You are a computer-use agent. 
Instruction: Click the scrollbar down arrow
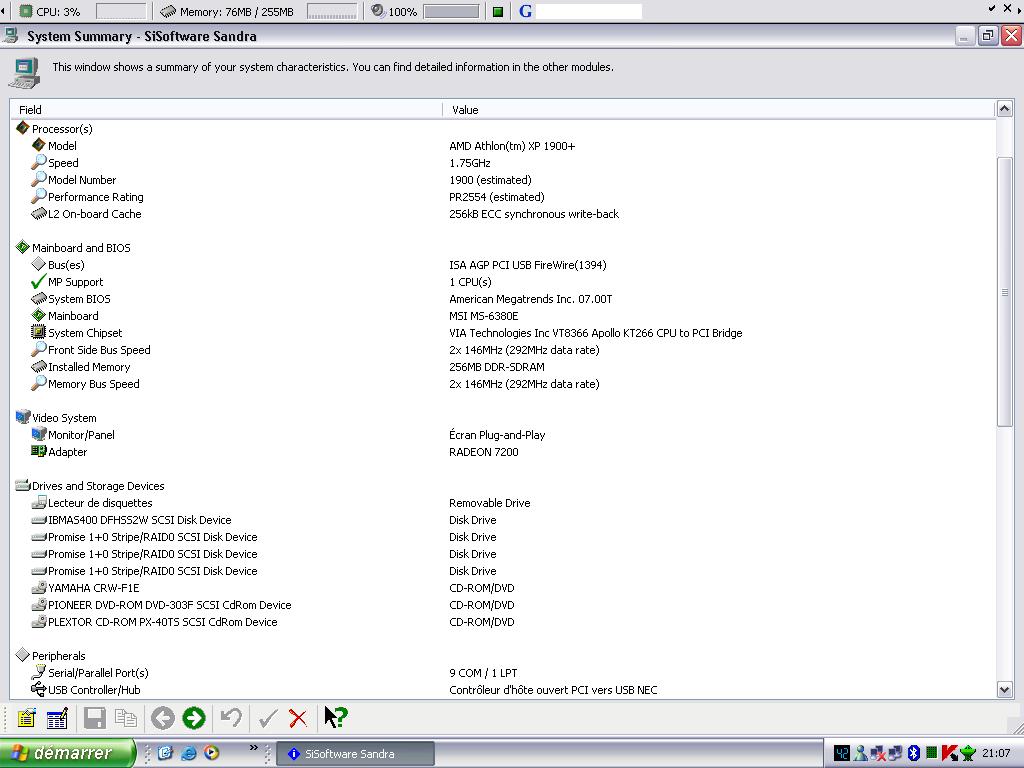(x=1004, y=689)
